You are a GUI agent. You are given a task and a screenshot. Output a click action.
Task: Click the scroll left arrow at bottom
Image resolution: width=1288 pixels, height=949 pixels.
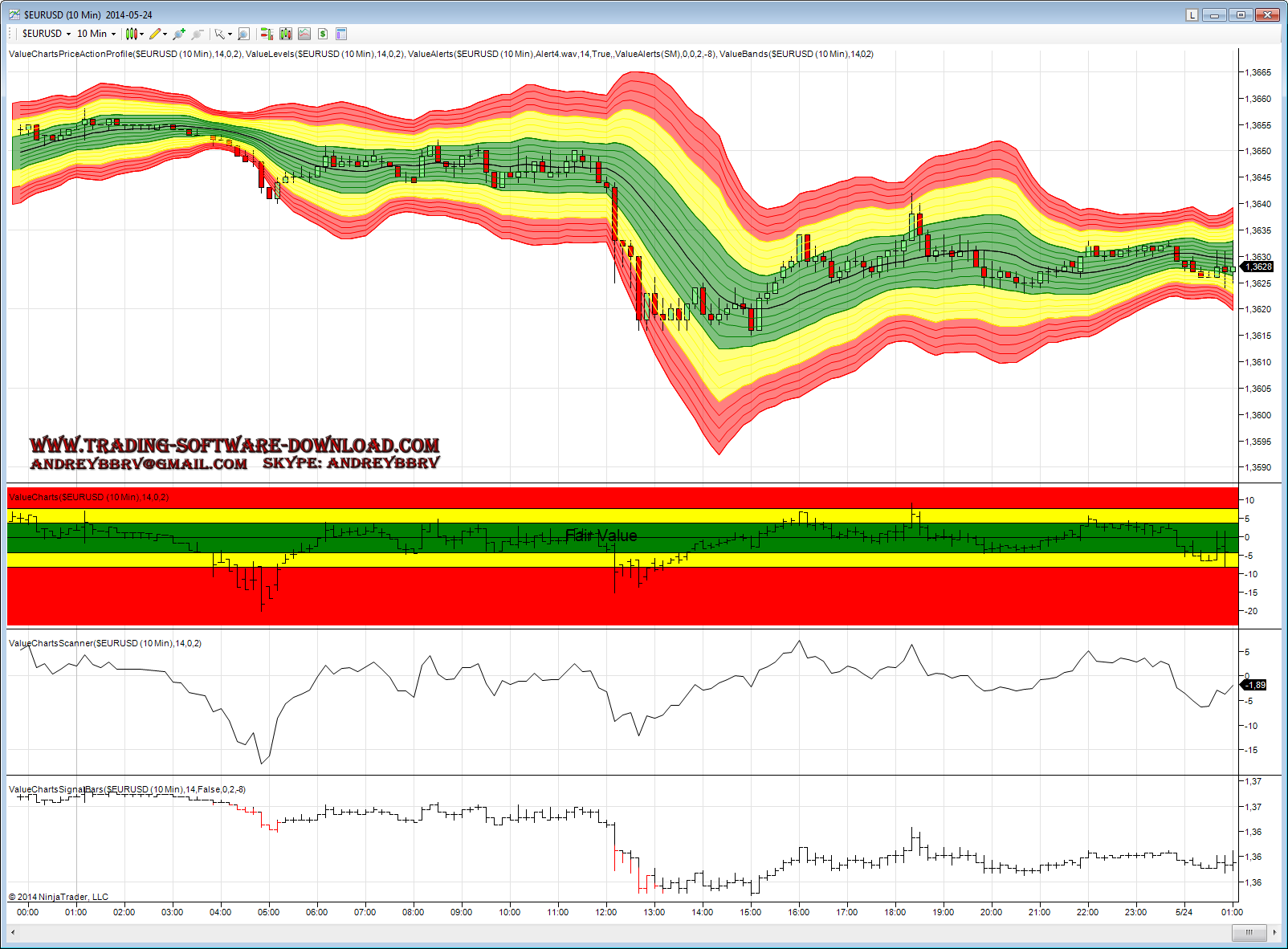coord(13,932)
